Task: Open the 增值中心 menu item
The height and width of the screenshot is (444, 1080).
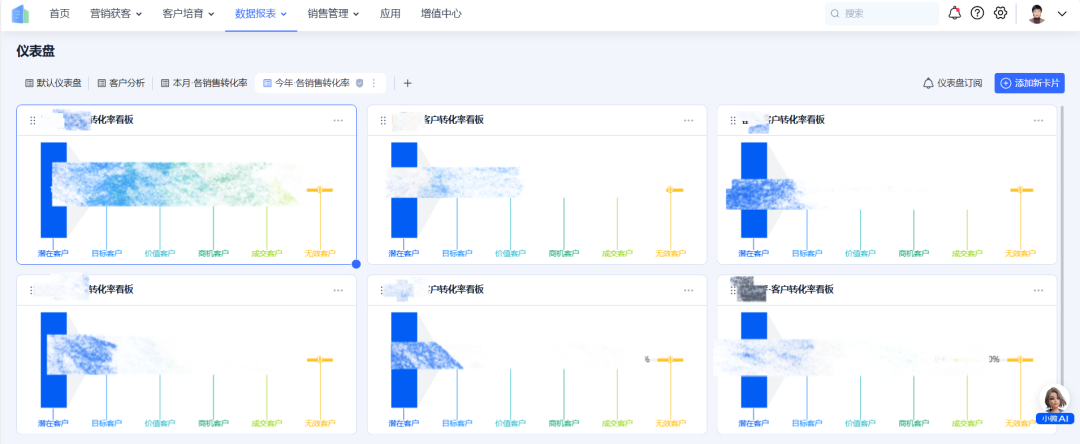Action: pyautogui.click(x=441, y=14)
